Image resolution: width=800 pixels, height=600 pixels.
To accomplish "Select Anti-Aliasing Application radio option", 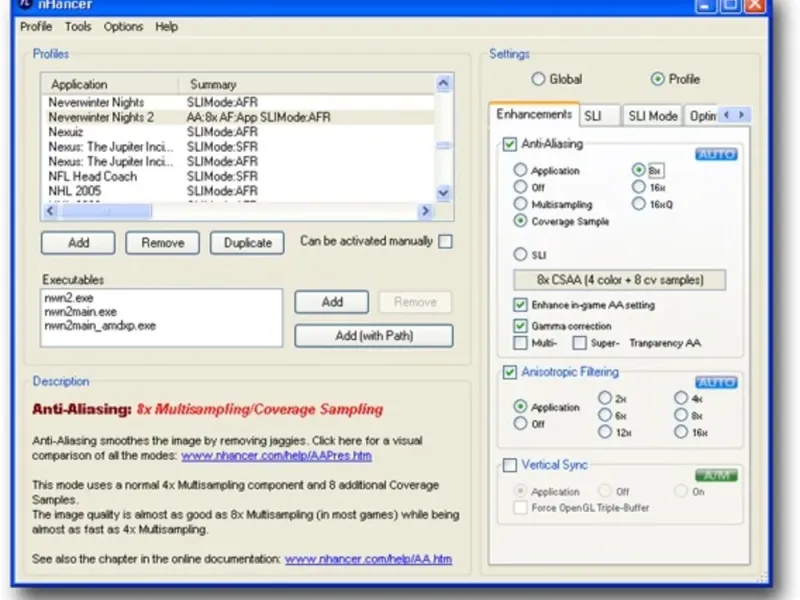I will 520,169.
